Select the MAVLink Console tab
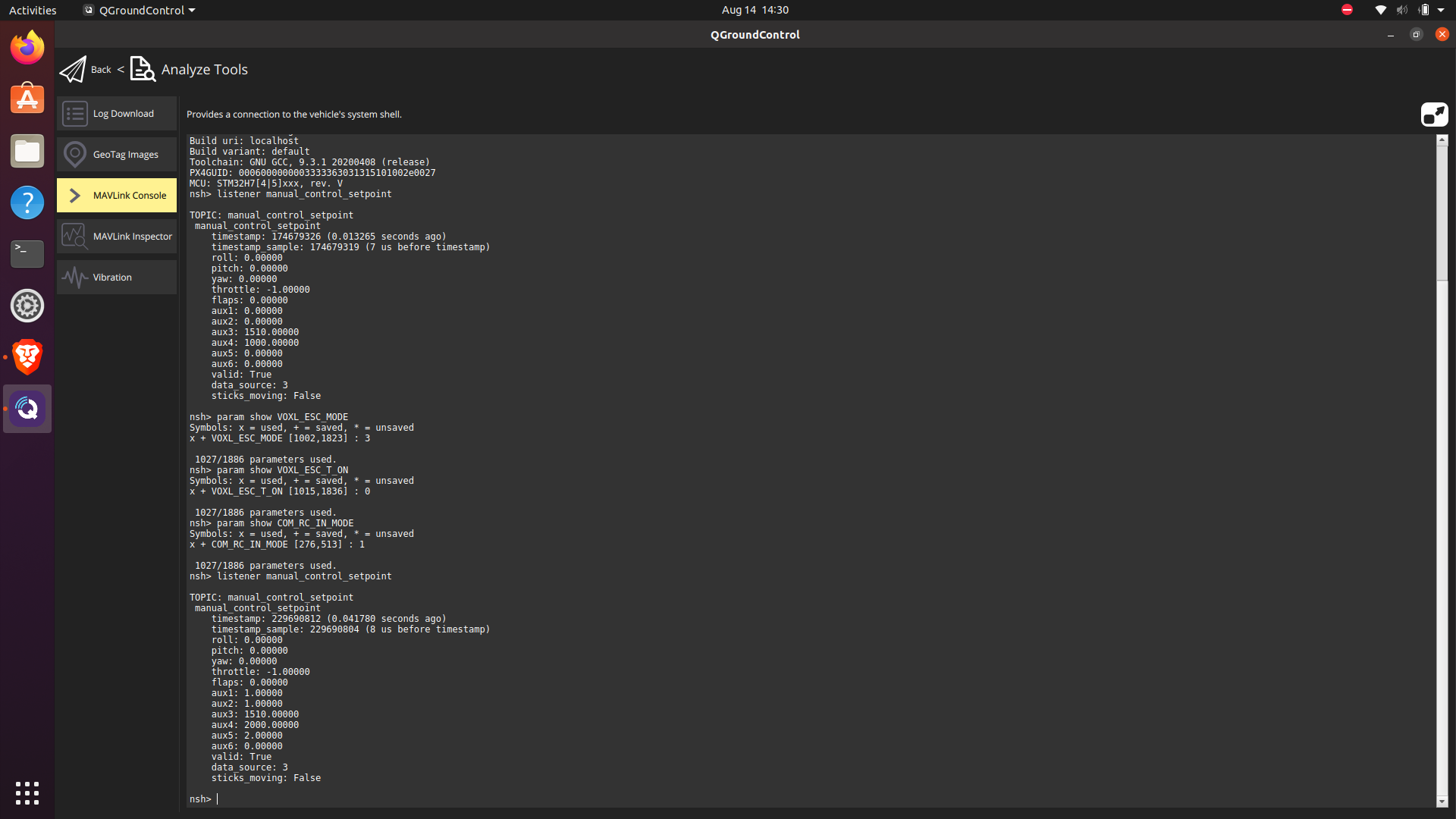1456x819 pixels. point(117,196)
